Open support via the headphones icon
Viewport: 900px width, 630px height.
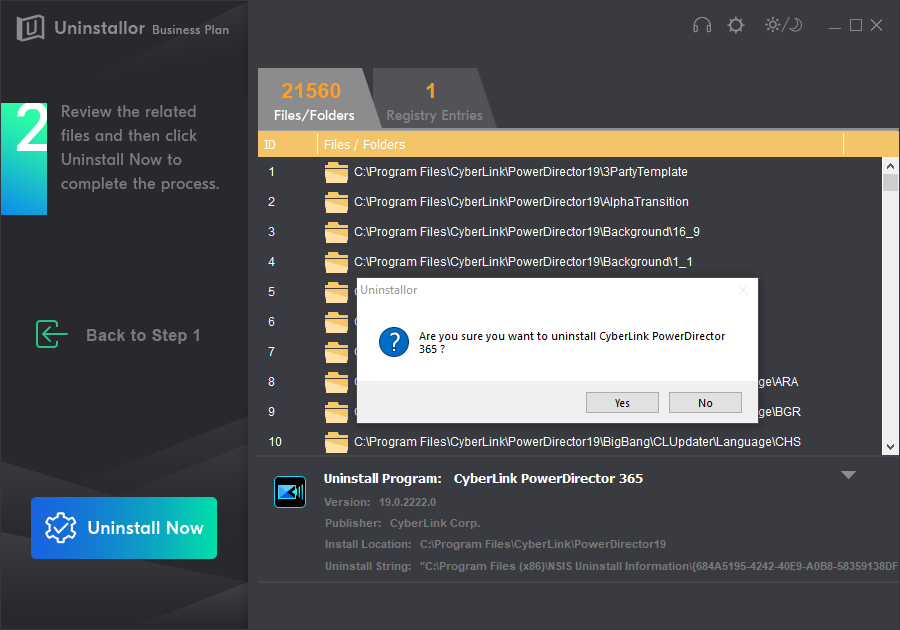click(x=702, y=25)
